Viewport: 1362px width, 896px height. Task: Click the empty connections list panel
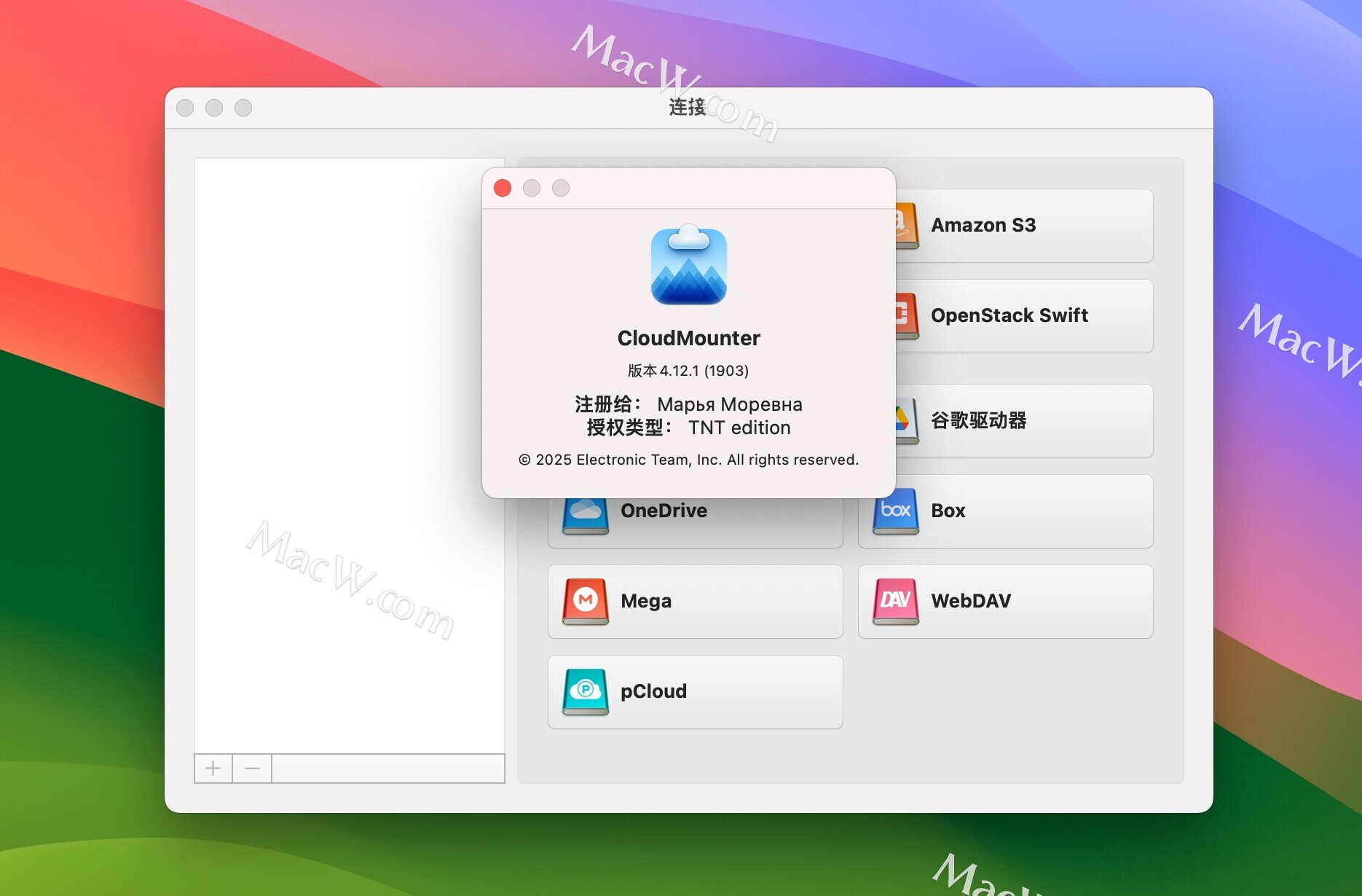pyautogui.click(x=350, y=456)
